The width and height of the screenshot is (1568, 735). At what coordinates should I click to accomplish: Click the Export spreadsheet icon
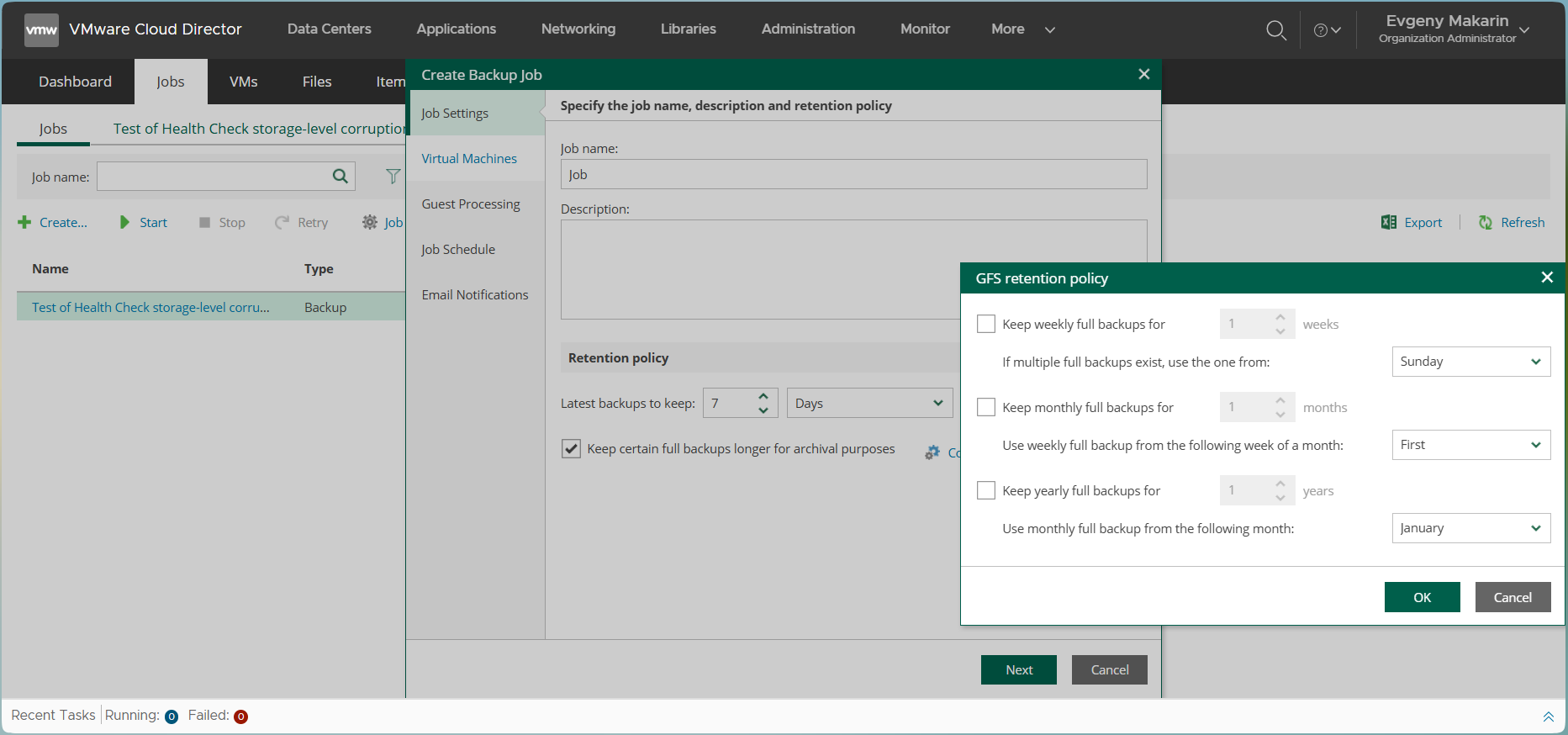(x=1389, y=223)
